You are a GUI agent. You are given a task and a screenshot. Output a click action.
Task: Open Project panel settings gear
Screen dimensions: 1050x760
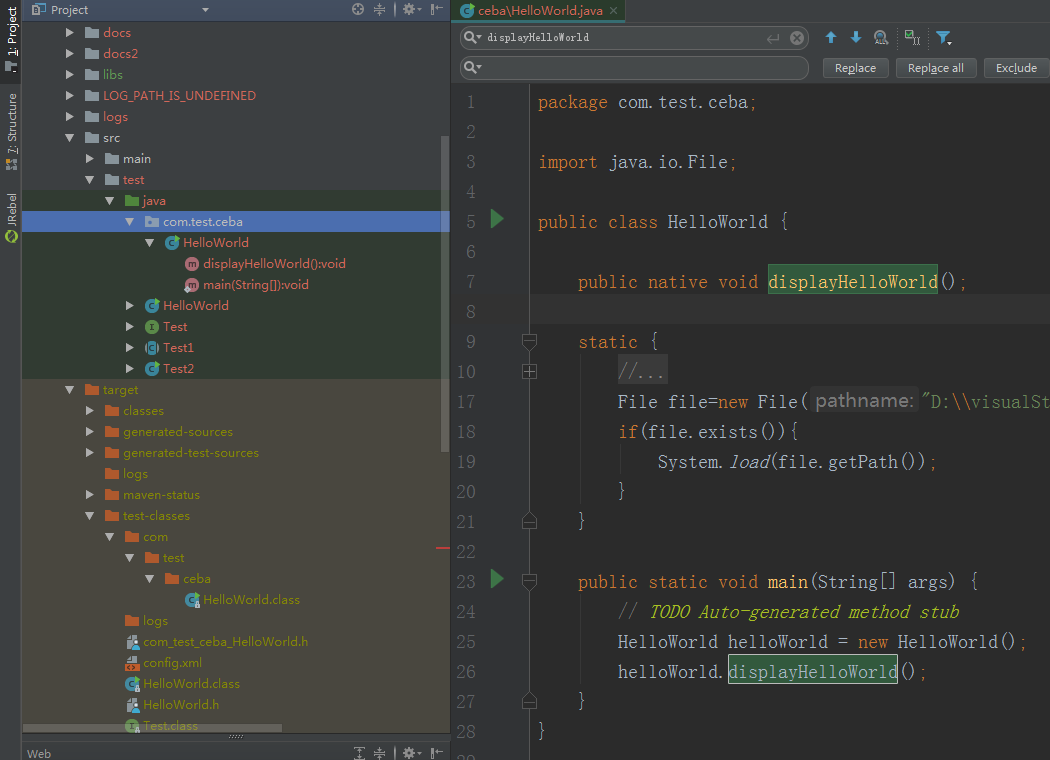coord(409,8)
